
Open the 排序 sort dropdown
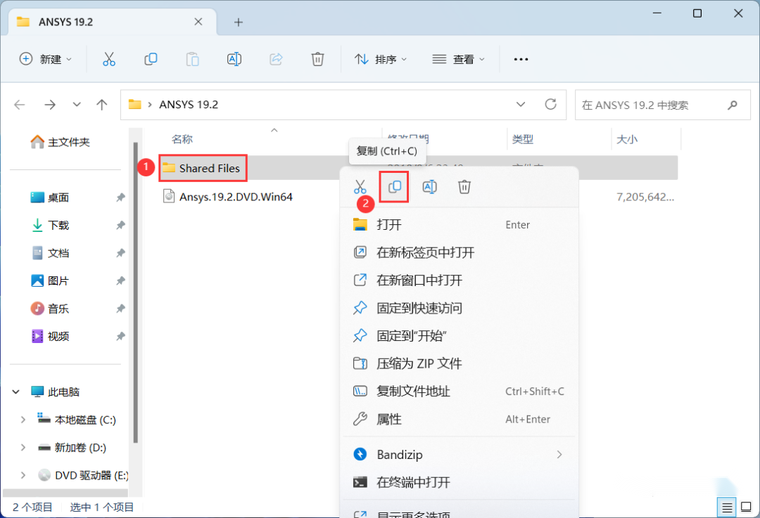[x=381, y=59]
